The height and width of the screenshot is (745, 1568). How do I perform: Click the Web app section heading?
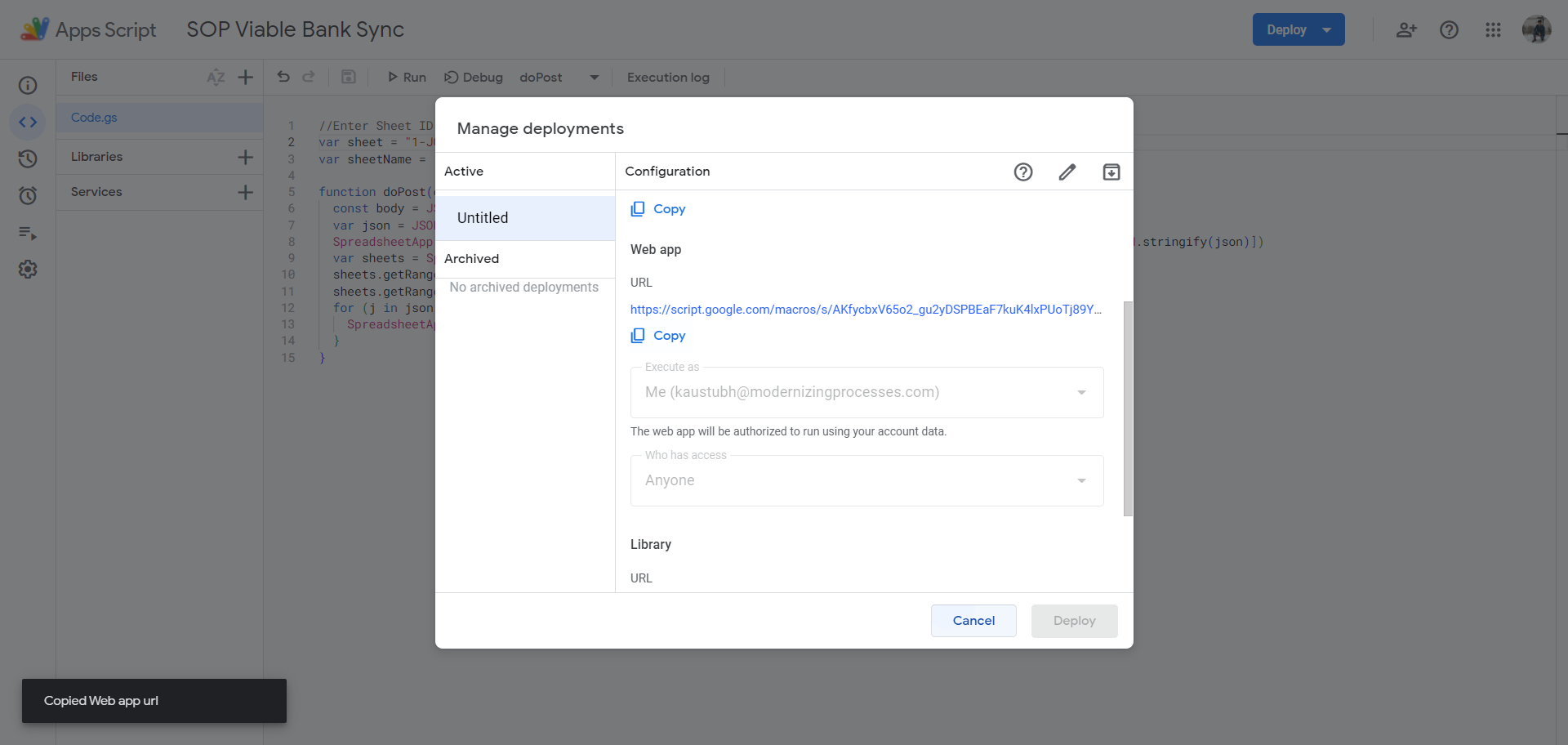tap(656, 250)
